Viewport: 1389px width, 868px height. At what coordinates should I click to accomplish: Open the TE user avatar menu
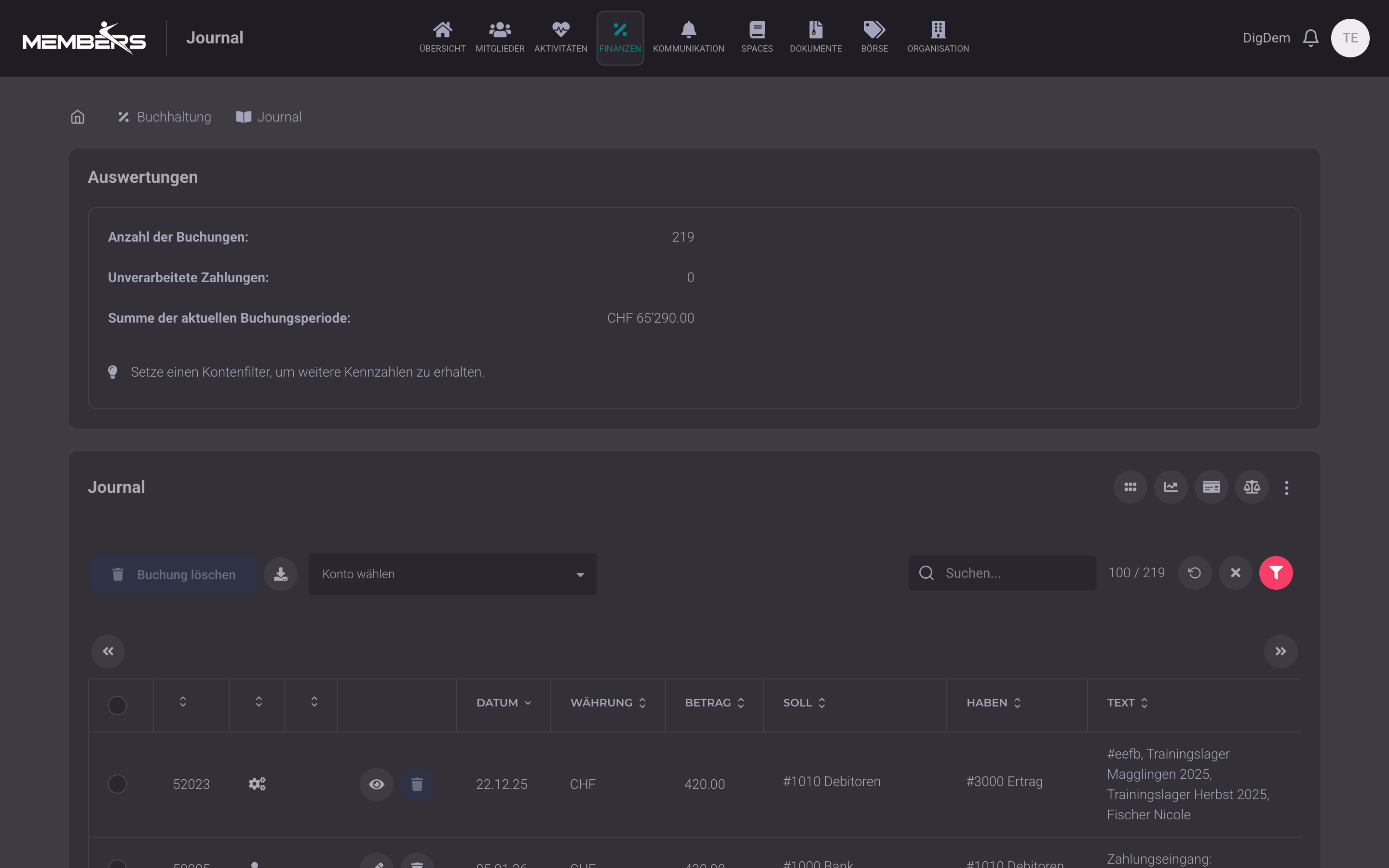[x=1350, y=38]
